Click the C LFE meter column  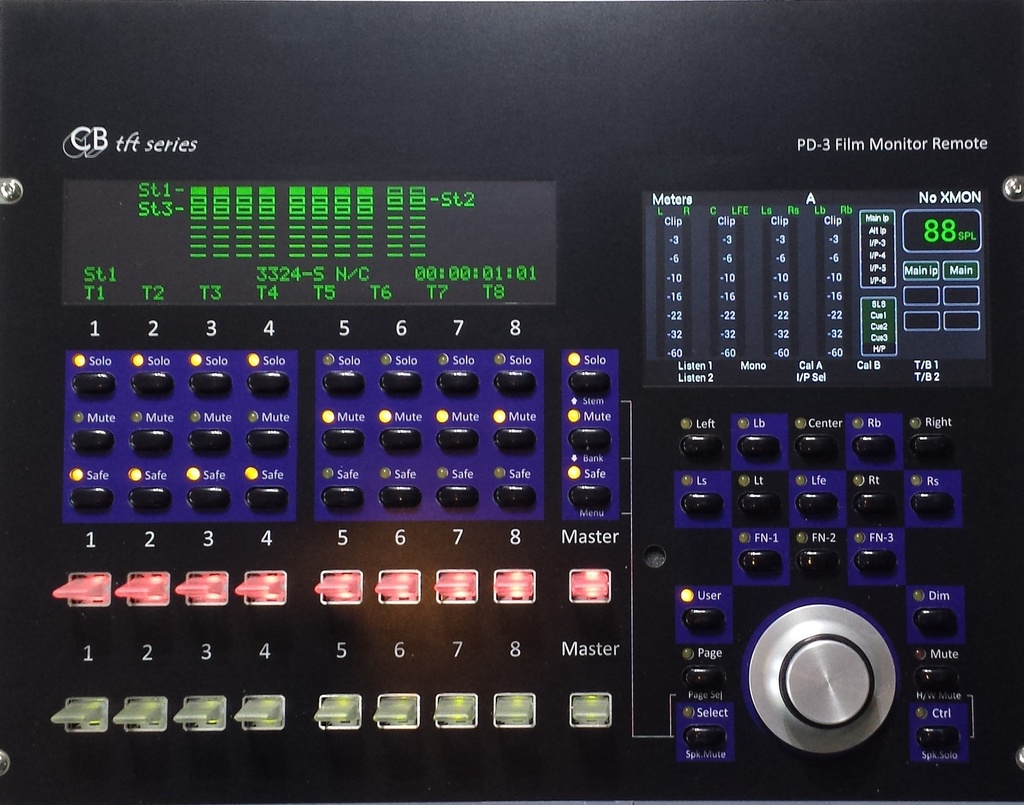coord(728,284)
